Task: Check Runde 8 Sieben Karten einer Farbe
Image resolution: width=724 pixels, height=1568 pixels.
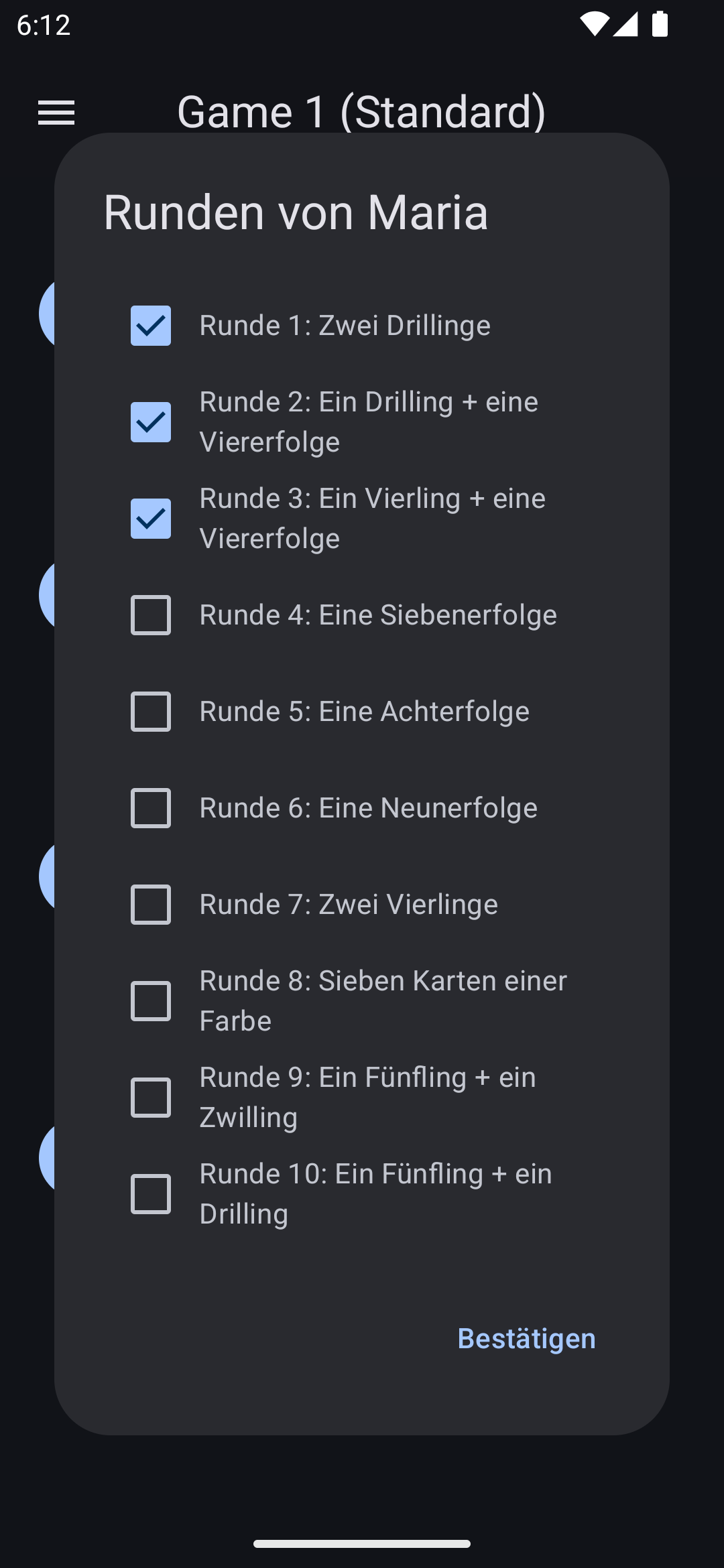Action: tap(151, 1001)
